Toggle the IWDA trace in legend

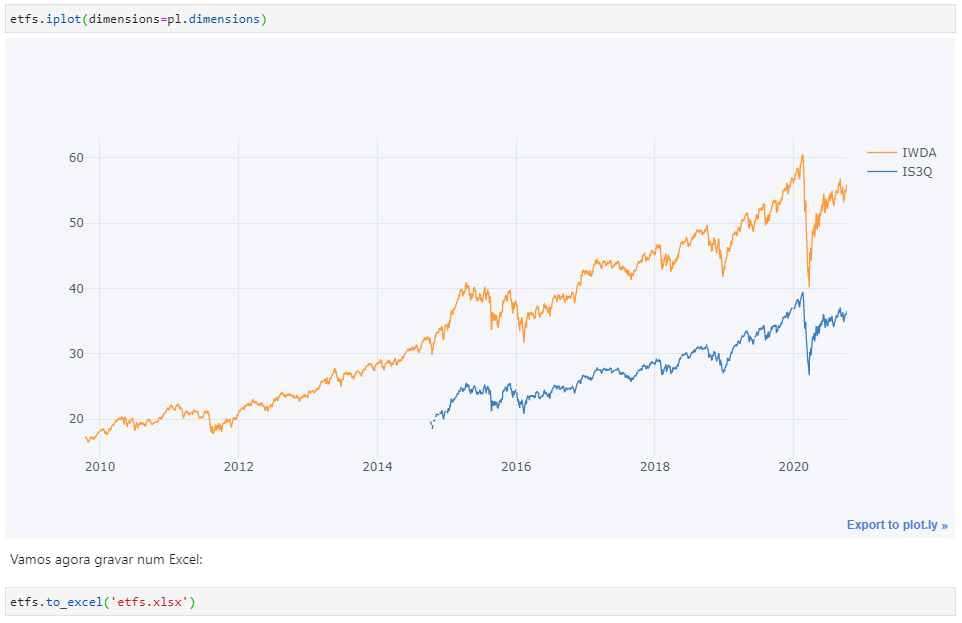(x=918, y=153)
